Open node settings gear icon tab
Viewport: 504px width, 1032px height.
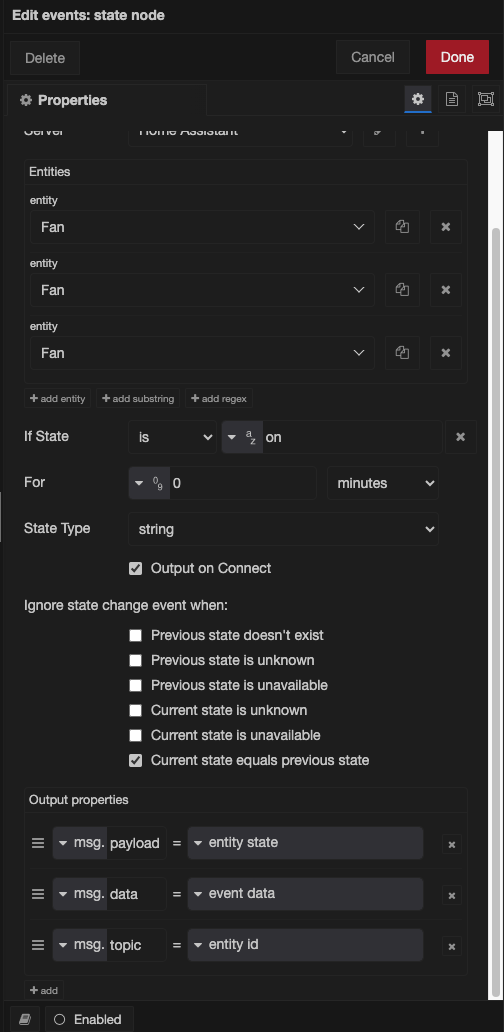(418, 99)
